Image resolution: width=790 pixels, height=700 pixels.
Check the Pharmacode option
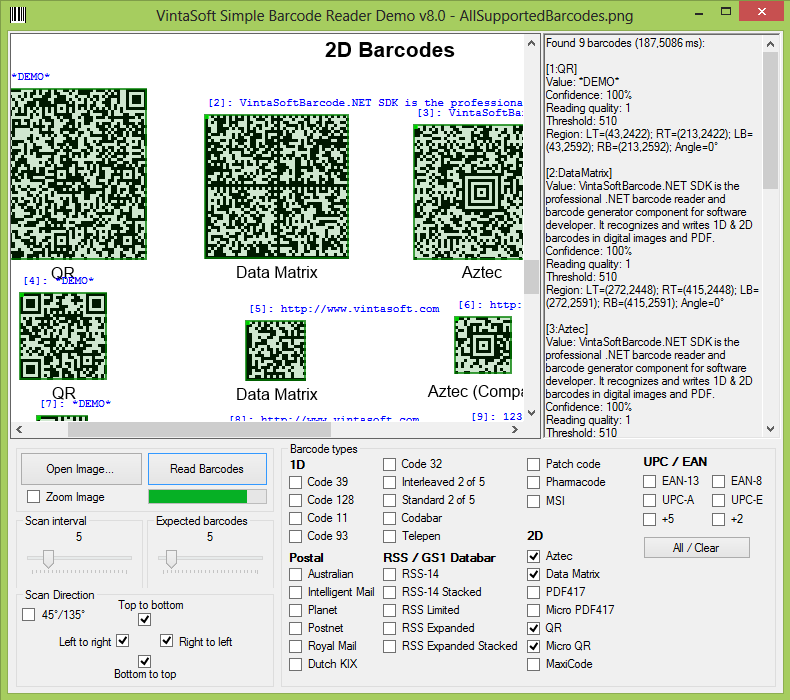pos(534,482)
